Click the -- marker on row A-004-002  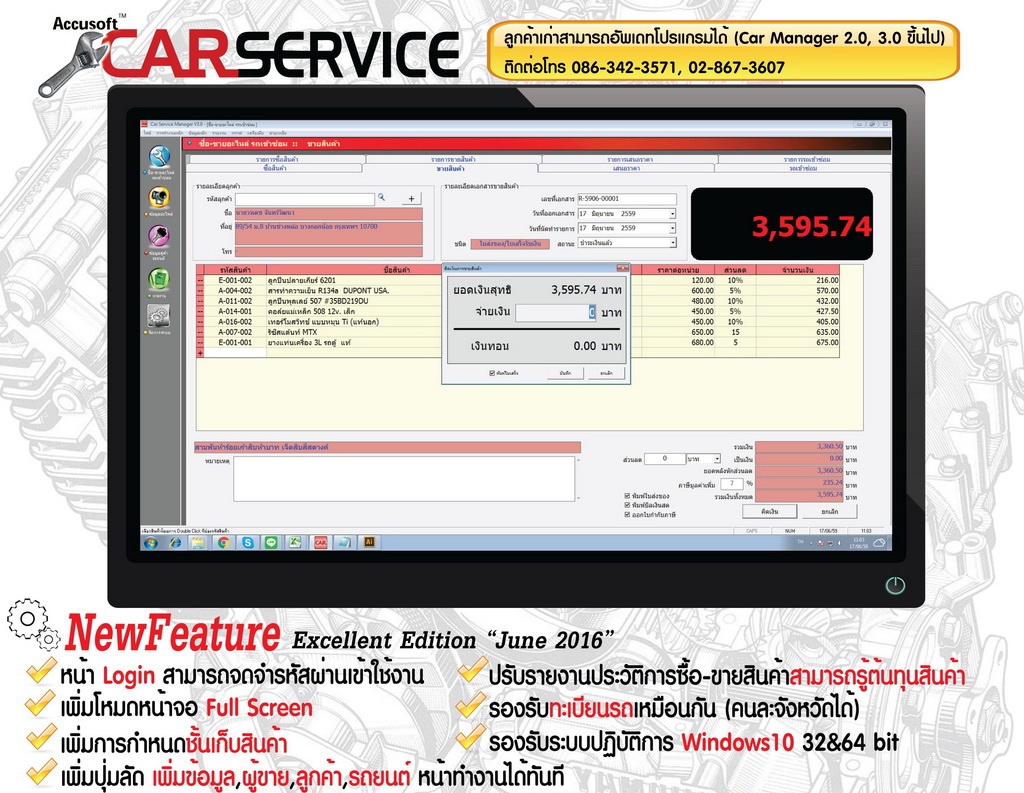click(200, 291)
